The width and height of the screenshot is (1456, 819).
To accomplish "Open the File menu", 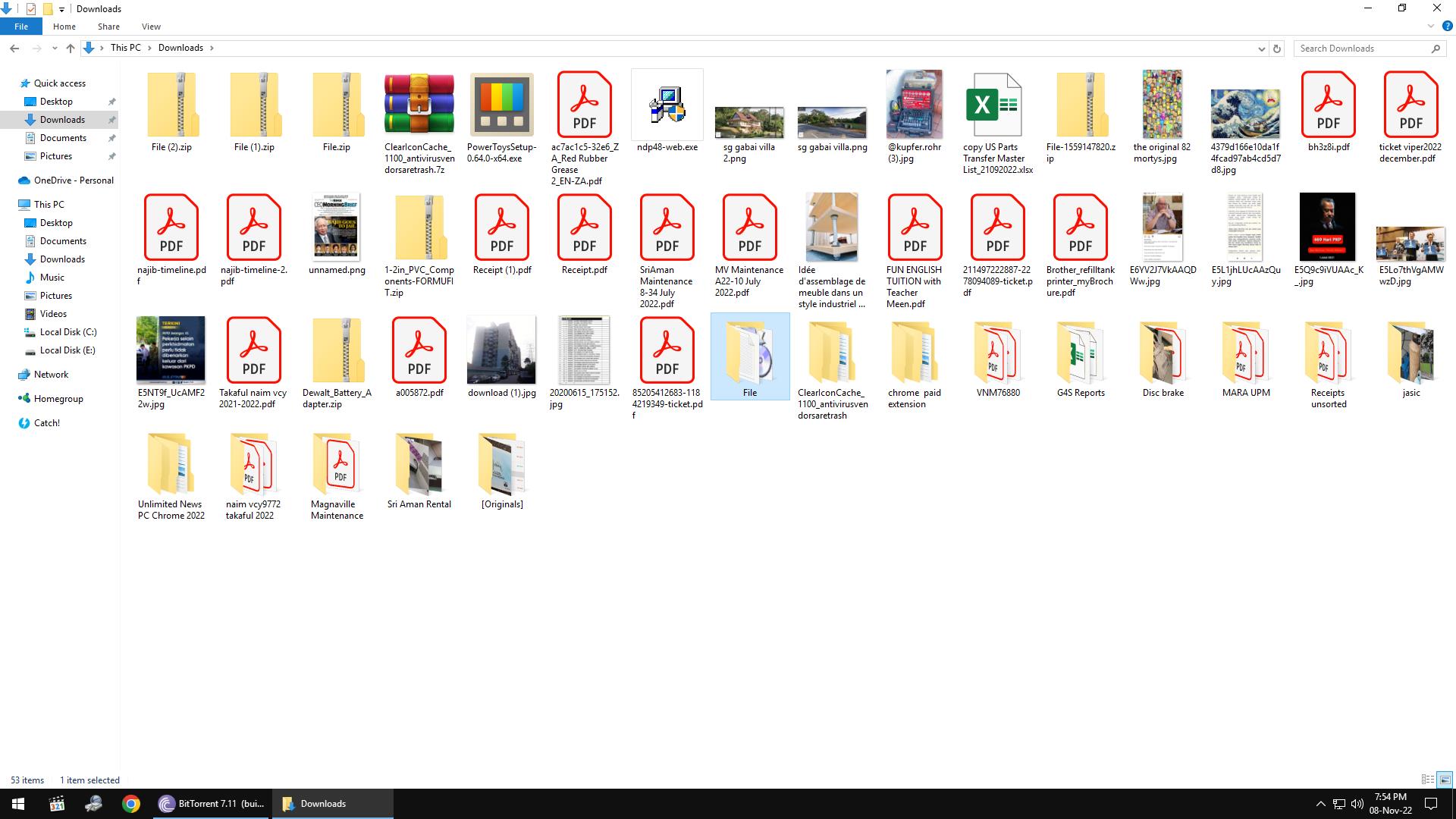I will [21, 27].
